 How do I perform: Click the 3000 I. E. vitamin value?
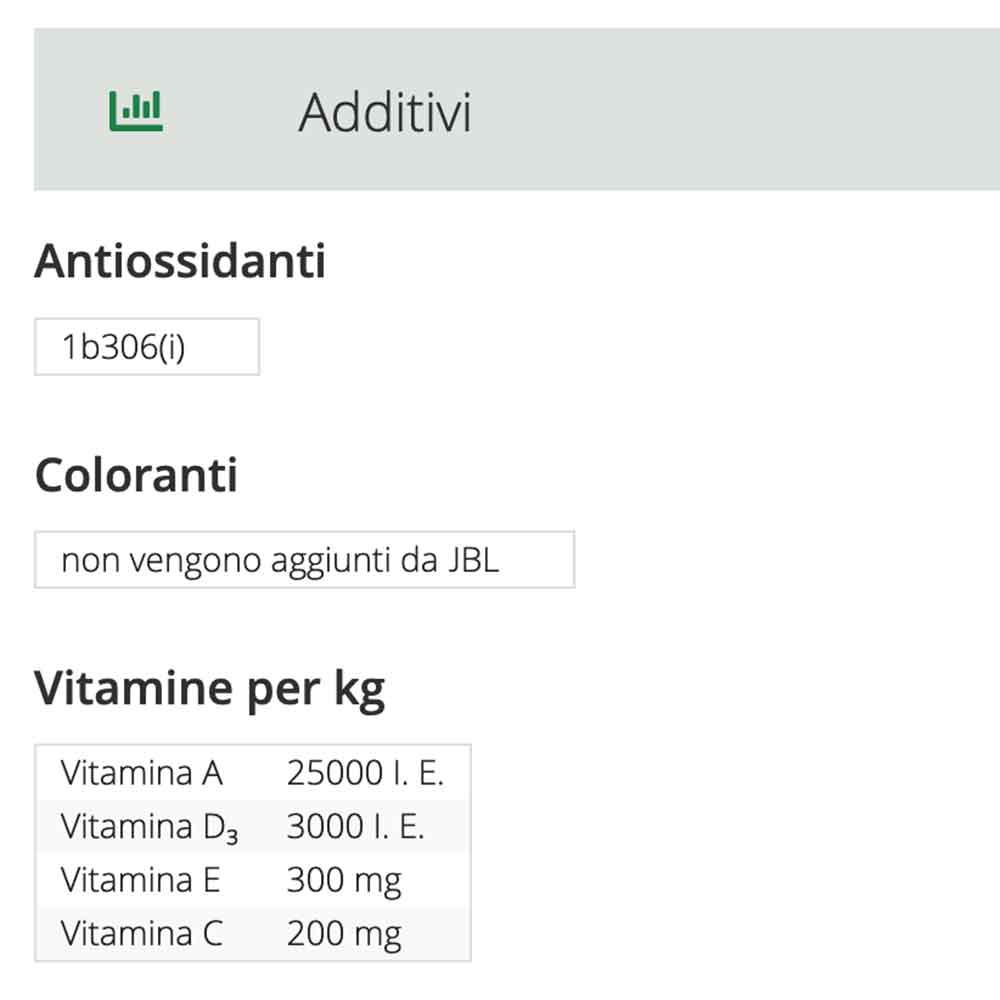[356, 825]
